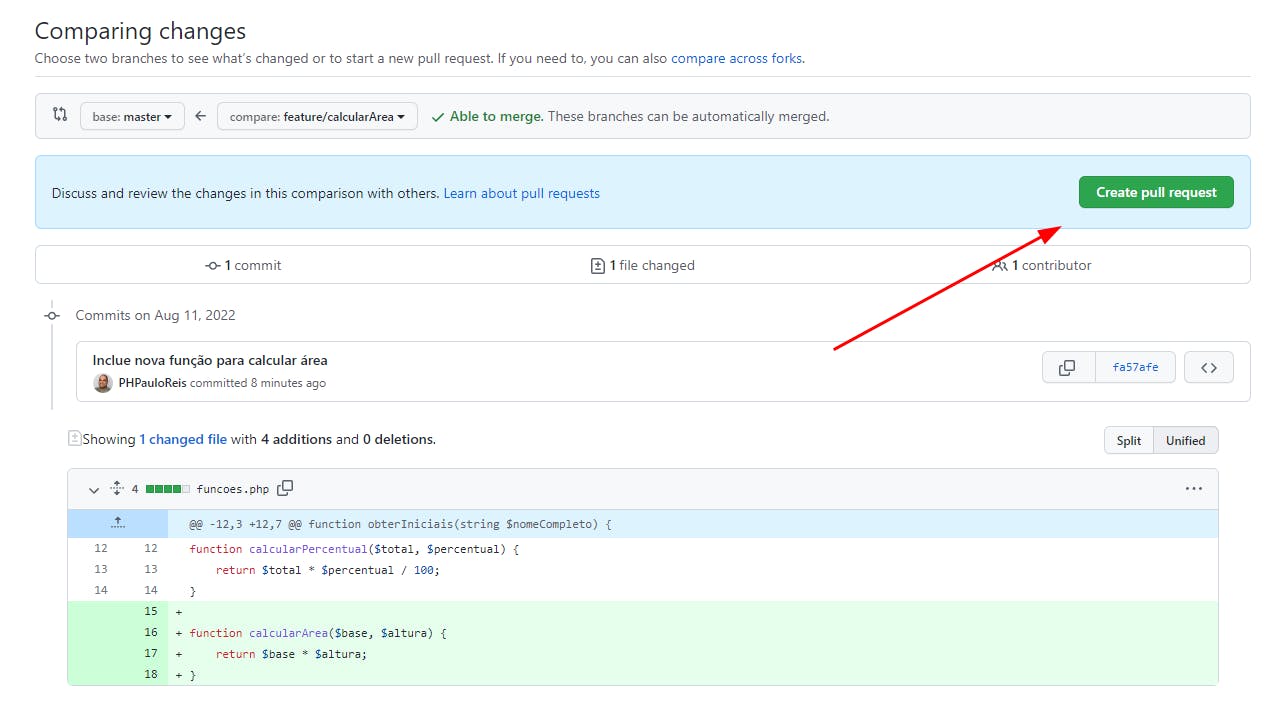Click old line number 13 in diff

tap(101, 569)
